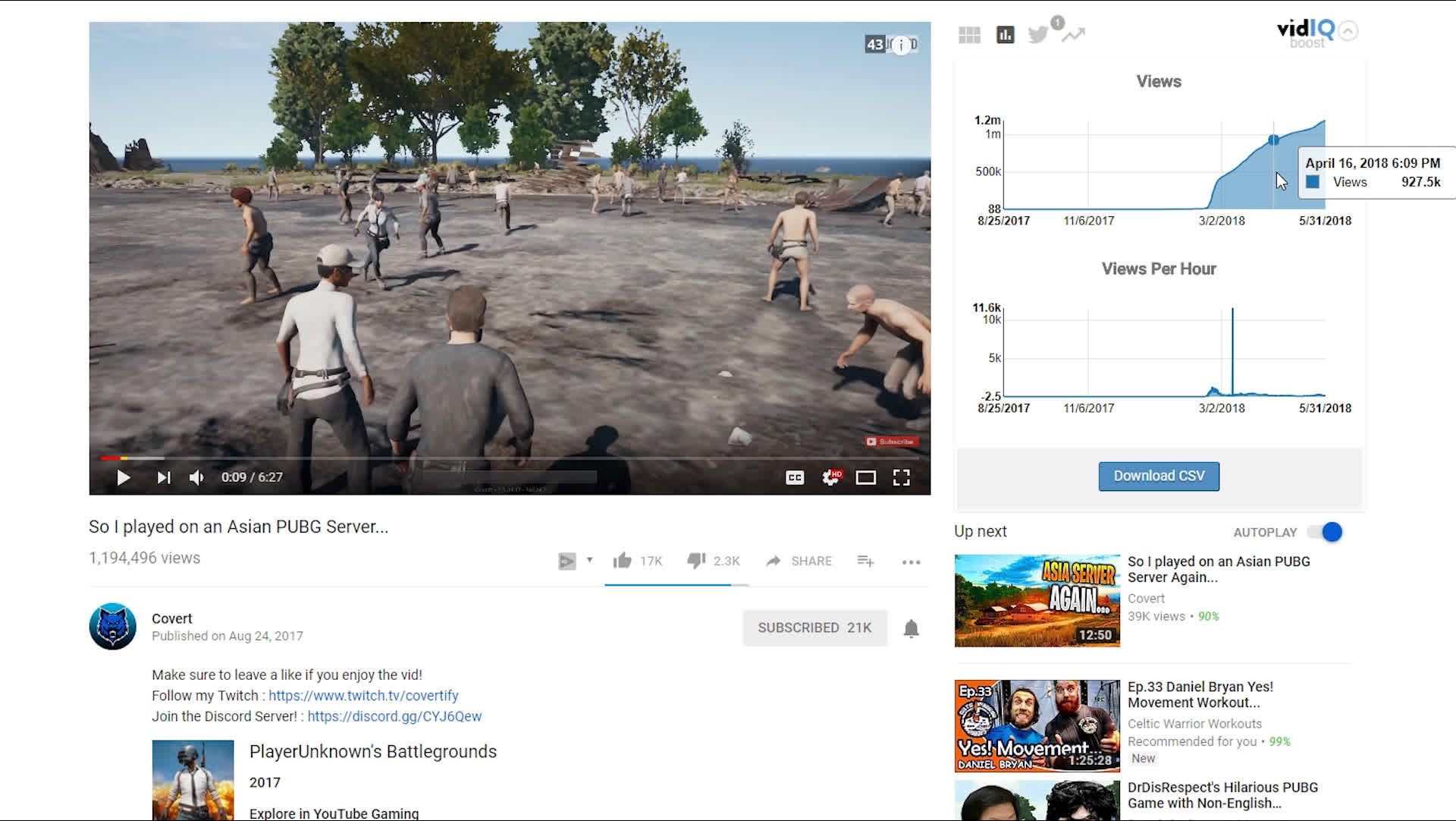Download CSV of view stats

click(1158, 476)
